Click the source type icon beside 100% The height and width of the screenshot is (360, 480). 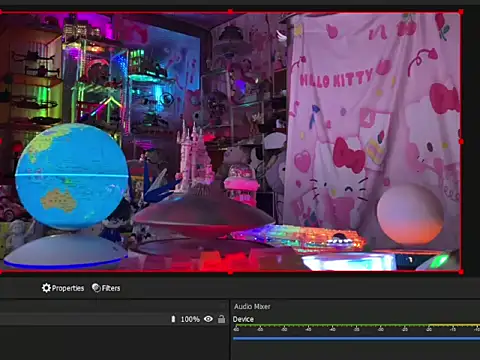tap(173, 319)
